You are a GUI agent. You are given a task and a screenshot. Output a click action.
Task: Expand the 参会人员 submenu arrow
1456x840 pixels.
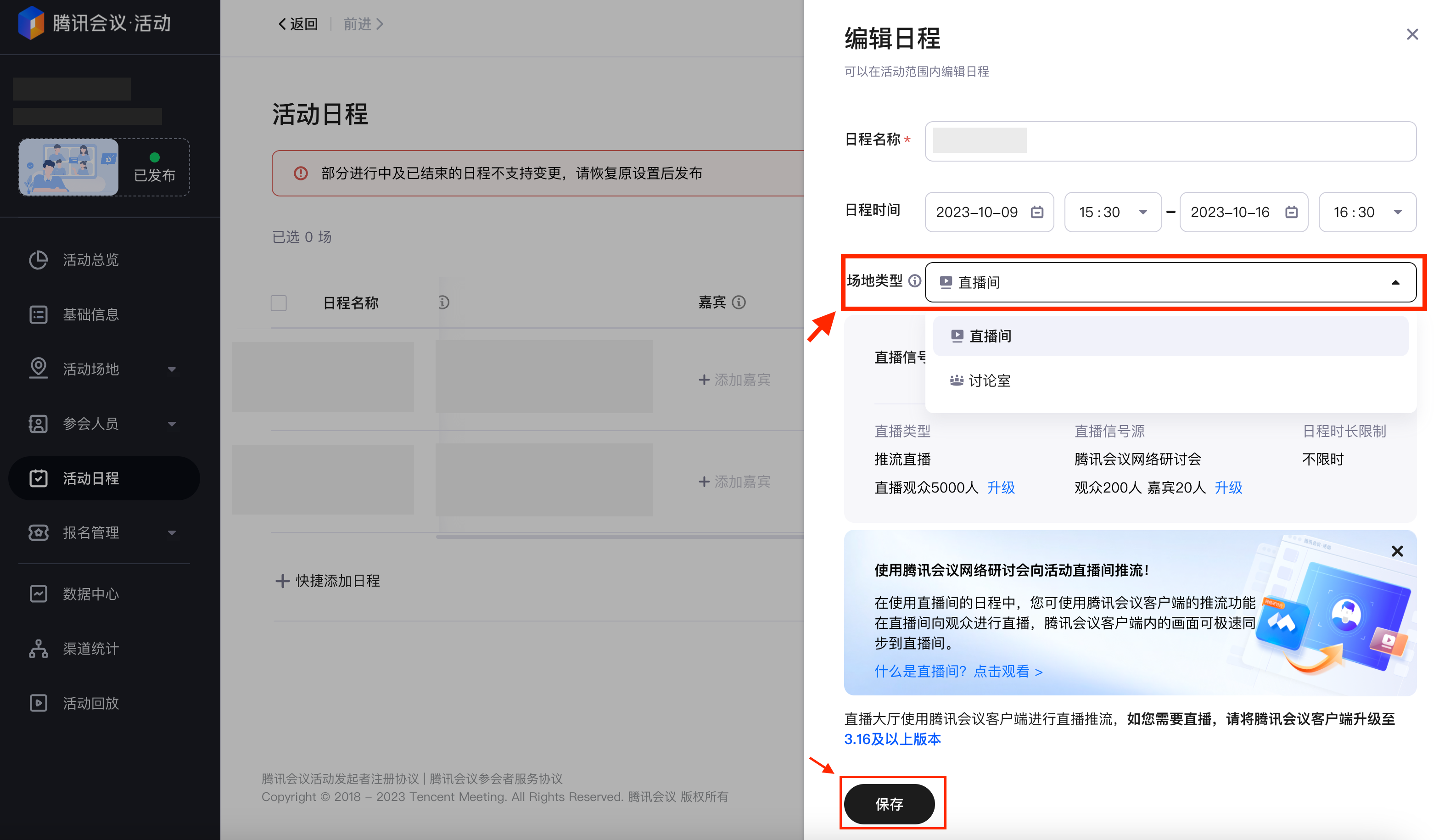click(x=172, y=424)
